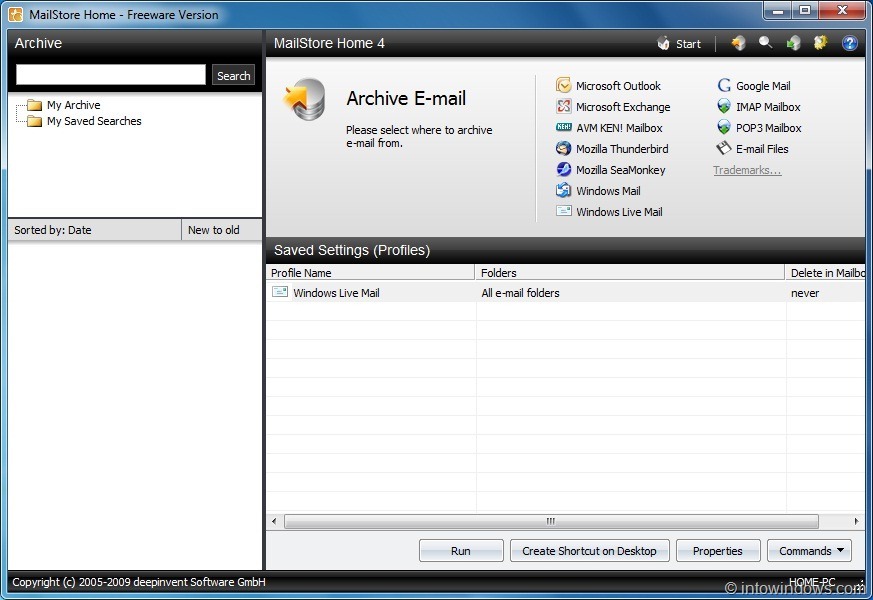Click the archive search text field
The width and height of the screenshot is (873, 600).
[111, 75]
